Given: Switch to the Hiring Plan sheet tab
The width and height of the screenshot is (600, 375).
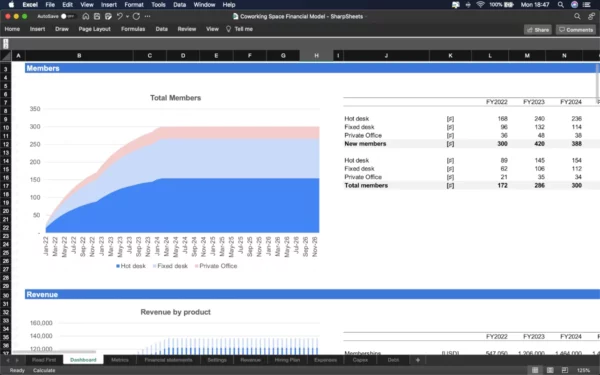Looking at the screenshot, I should tap(287, 360).
